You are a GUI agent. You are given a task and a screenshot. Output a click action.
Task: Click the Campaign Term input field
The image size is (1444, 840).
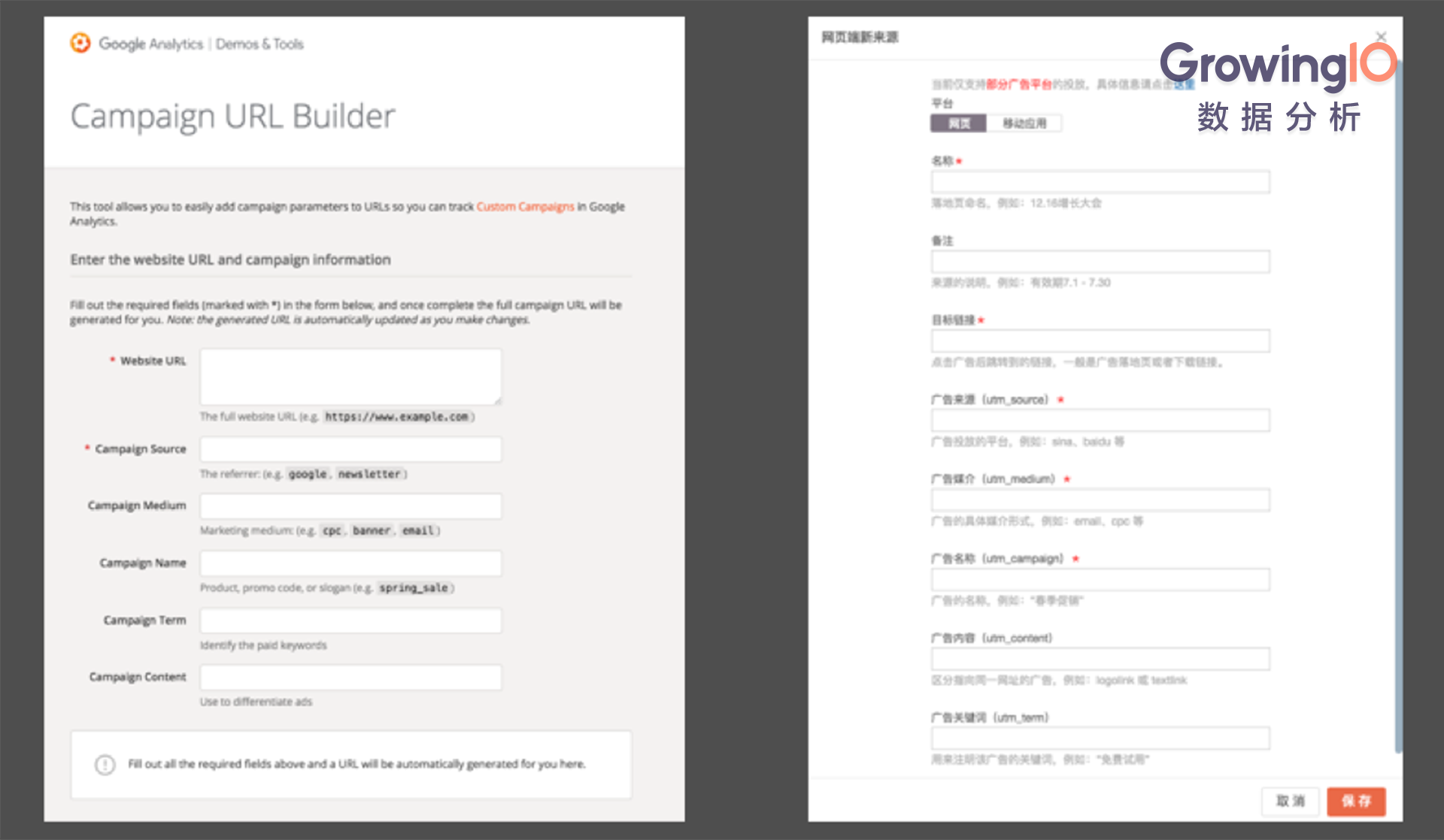(350, 620)
